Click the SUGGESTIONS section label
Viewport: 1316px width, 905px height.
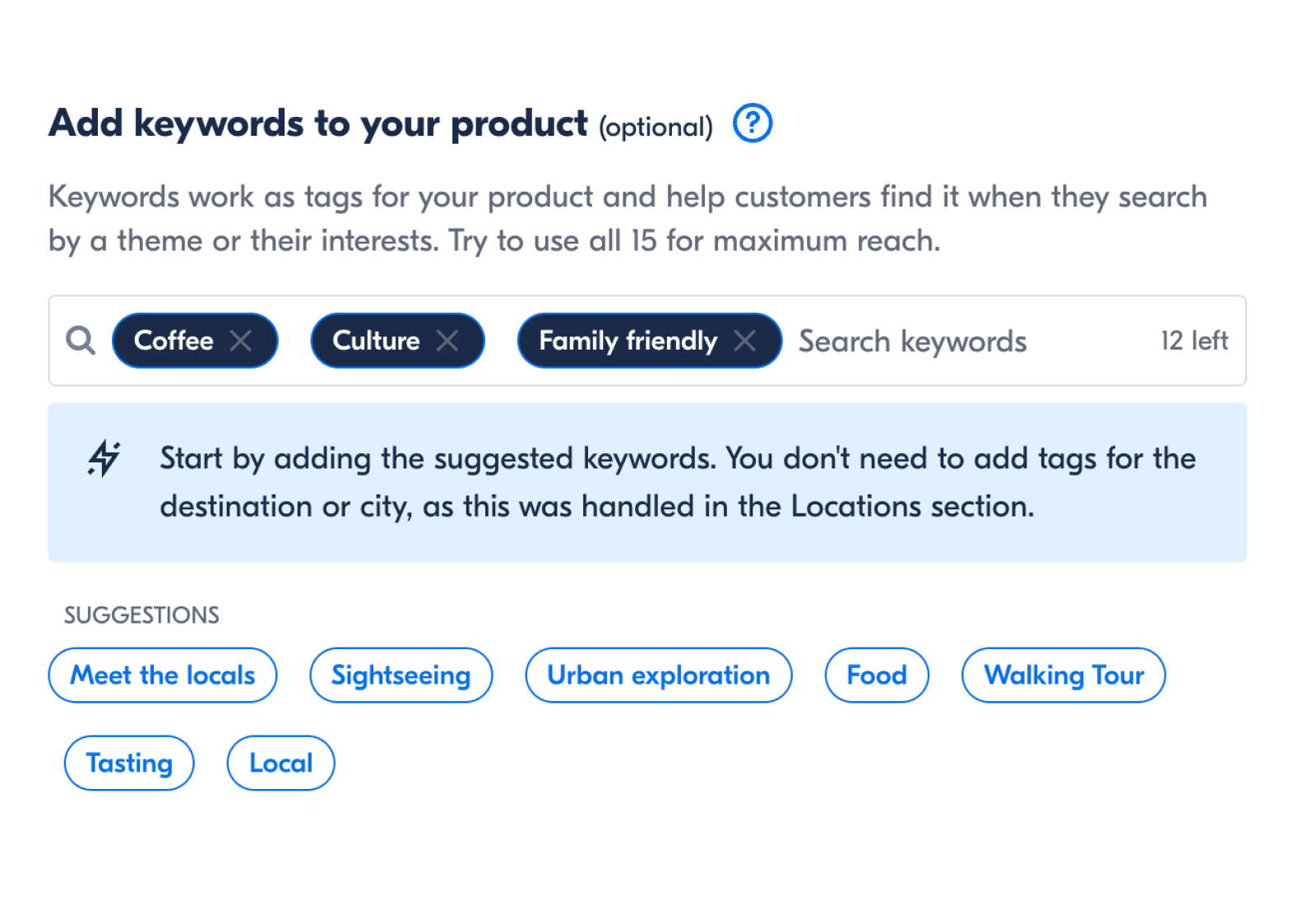140,614
